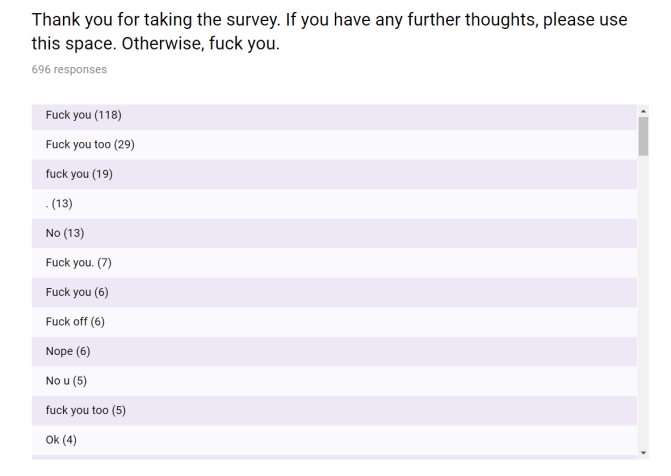Screen dimensions: 671x476
Task: Click the "696 responses" count text
Action: pos(69,70)
